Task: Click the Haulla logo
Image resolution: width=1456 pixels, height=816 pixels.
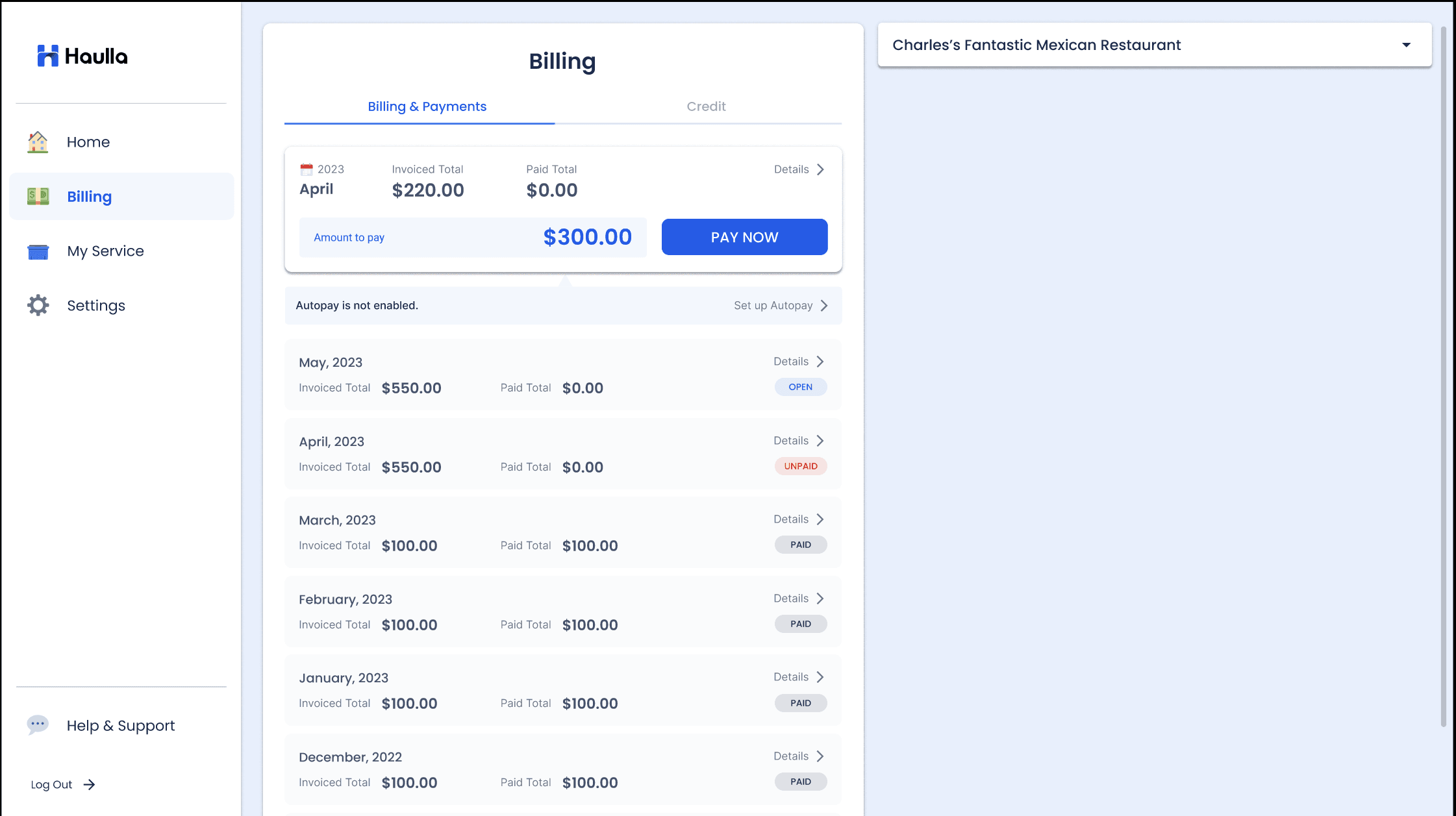Action: click(x=82, y=56)
